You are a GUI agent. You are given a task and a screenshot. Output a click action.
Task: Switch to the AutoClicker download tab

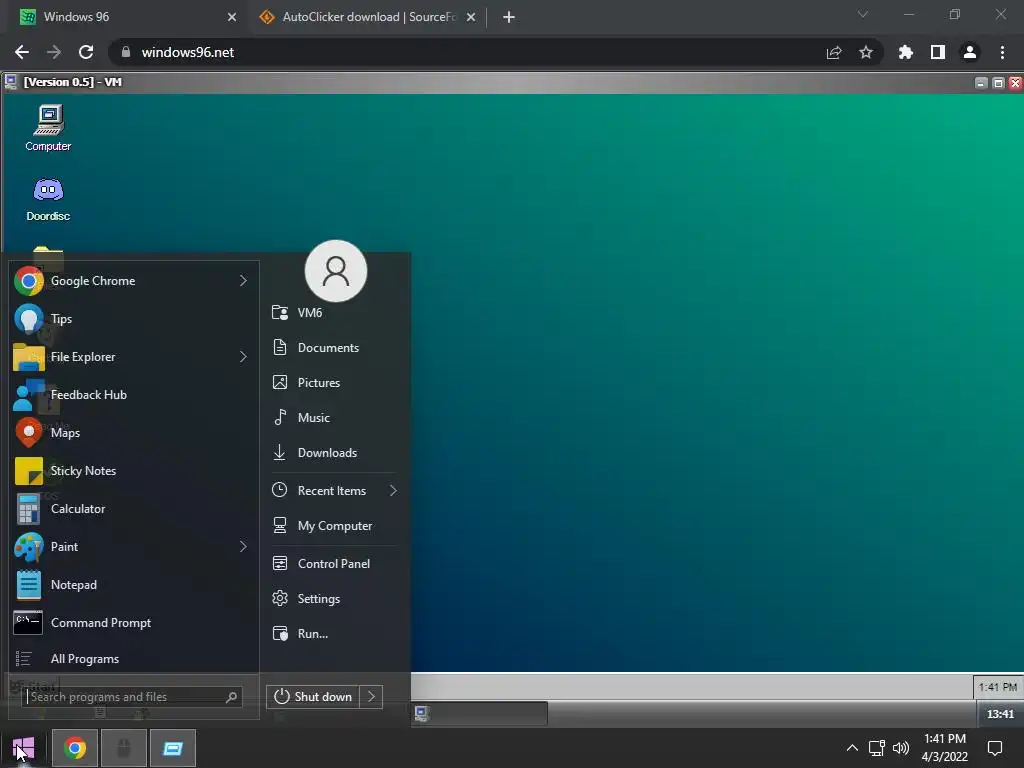(x=367, y=17)
